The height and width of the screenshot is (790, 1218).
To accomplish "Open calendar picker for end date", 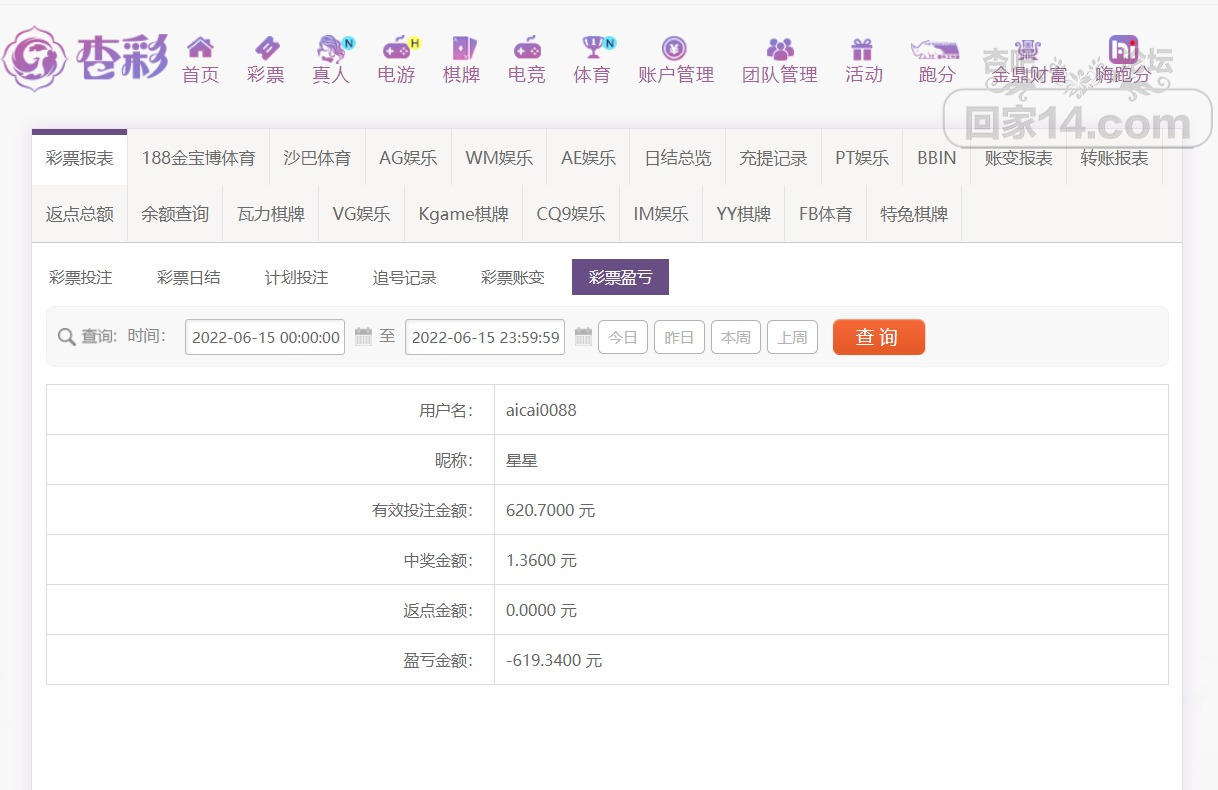I will pyautogui.click(x=583, y=337).
